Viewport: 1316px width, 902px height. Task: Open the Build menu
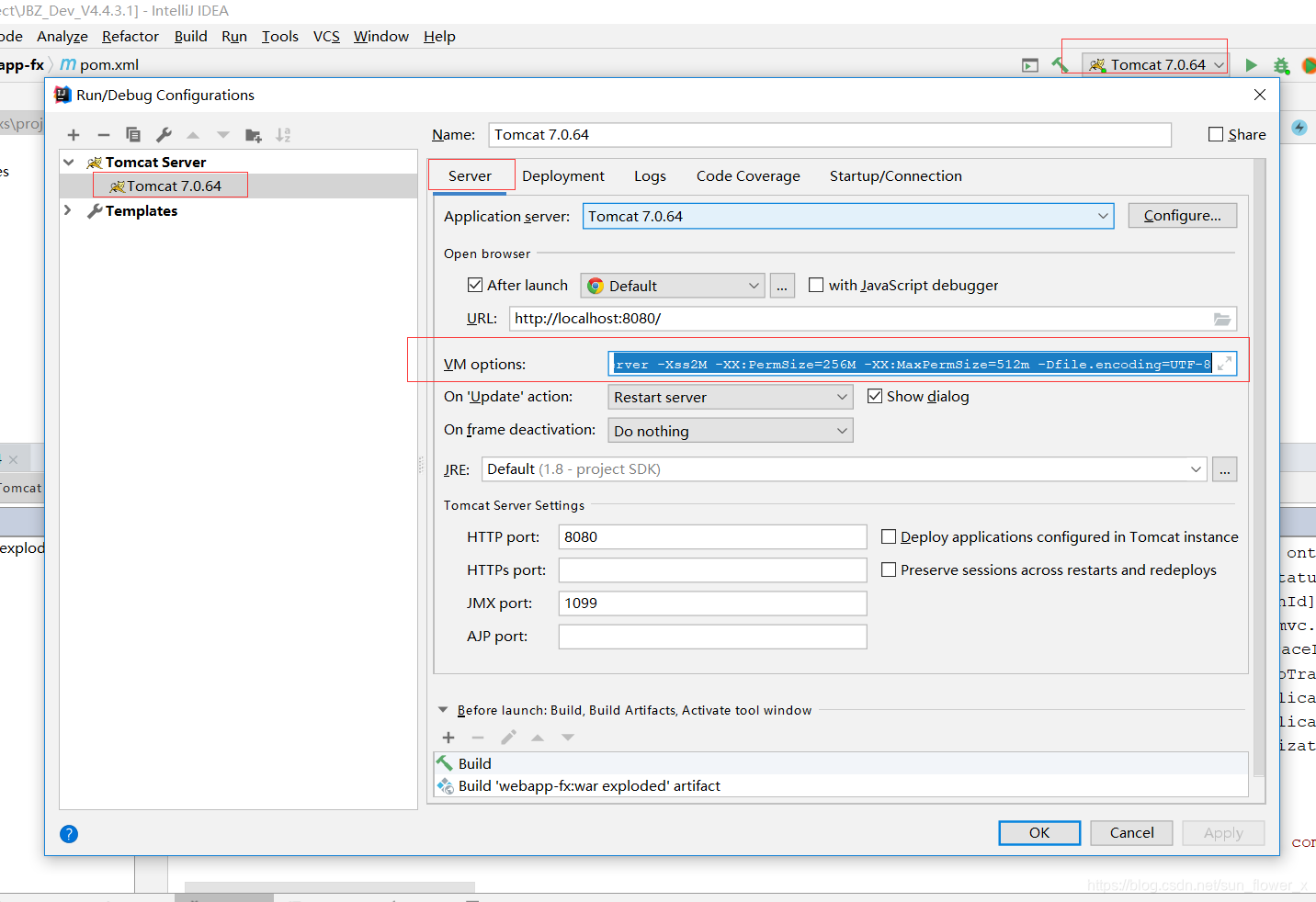click(191, 36)
